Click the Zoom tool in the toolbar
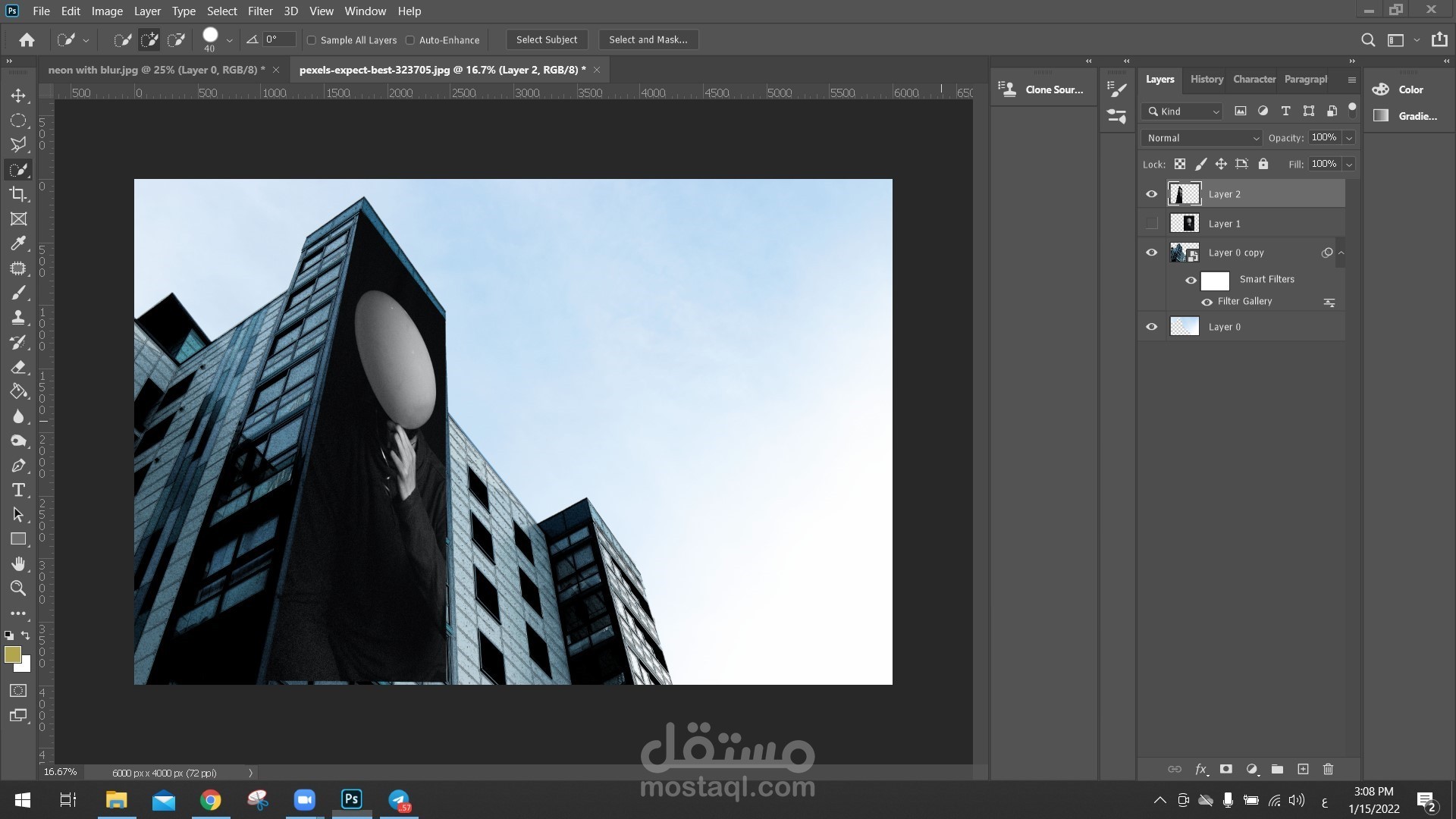1456x819 pixels. pyautogui.click(x=18, y=588)
